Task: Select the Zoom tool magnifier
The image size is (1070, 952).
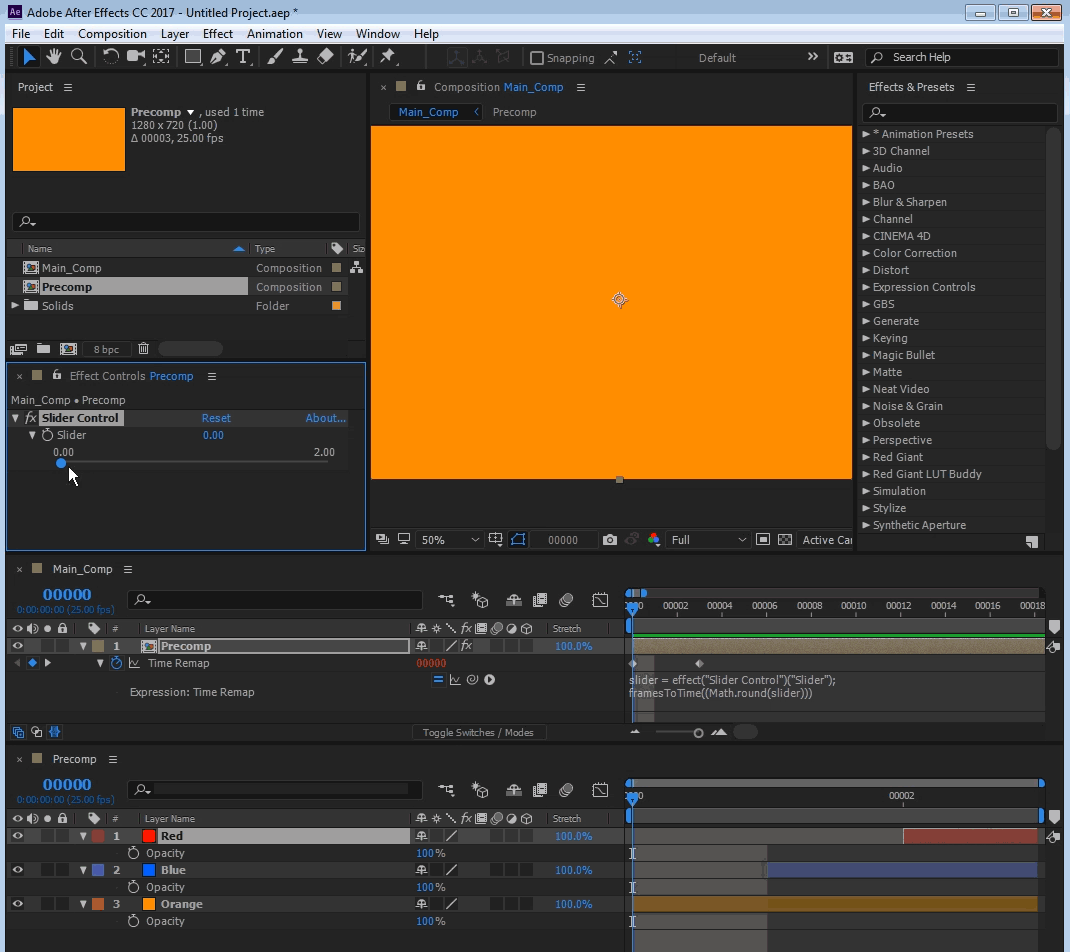Action: click(78, 57)
